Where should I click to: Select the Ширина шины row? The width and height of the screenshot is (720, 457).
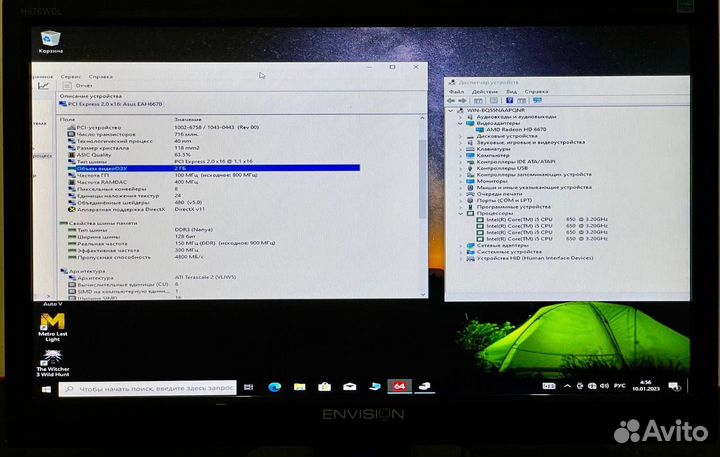(132, 237)
